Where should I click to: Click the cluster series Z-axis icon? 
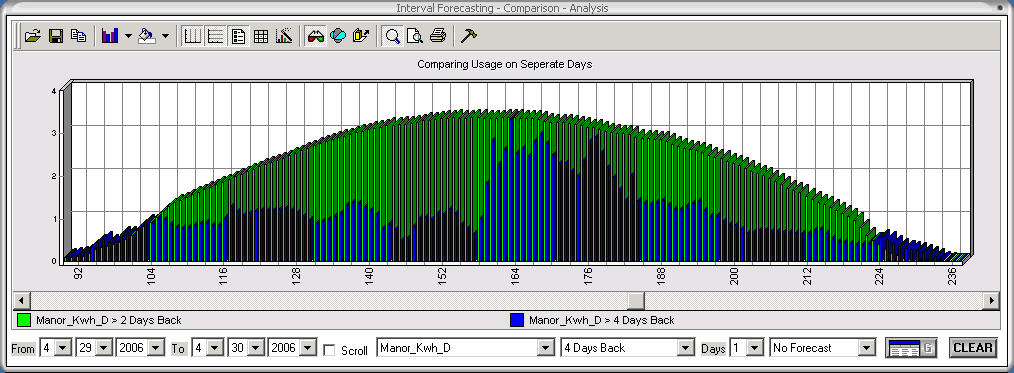[360, 36]
